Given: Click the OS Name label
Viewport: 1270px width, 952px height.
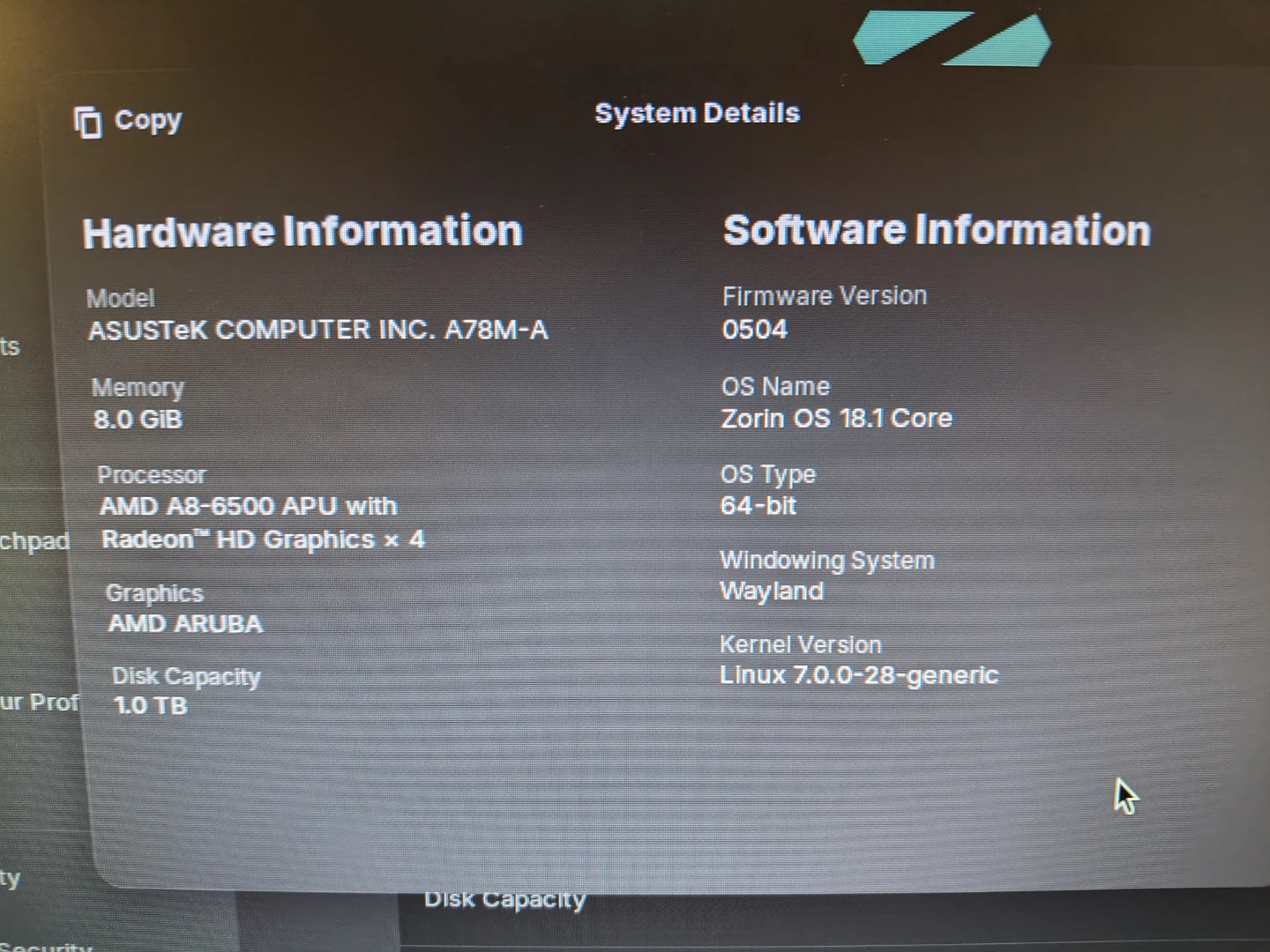Looking at the screenshot, I should [x=775, y=386].
